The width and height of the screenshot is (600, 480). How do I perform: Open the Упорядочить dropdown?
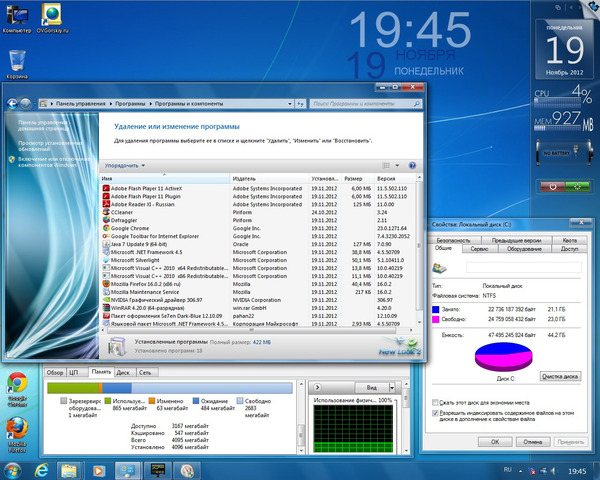coord(125,166)
